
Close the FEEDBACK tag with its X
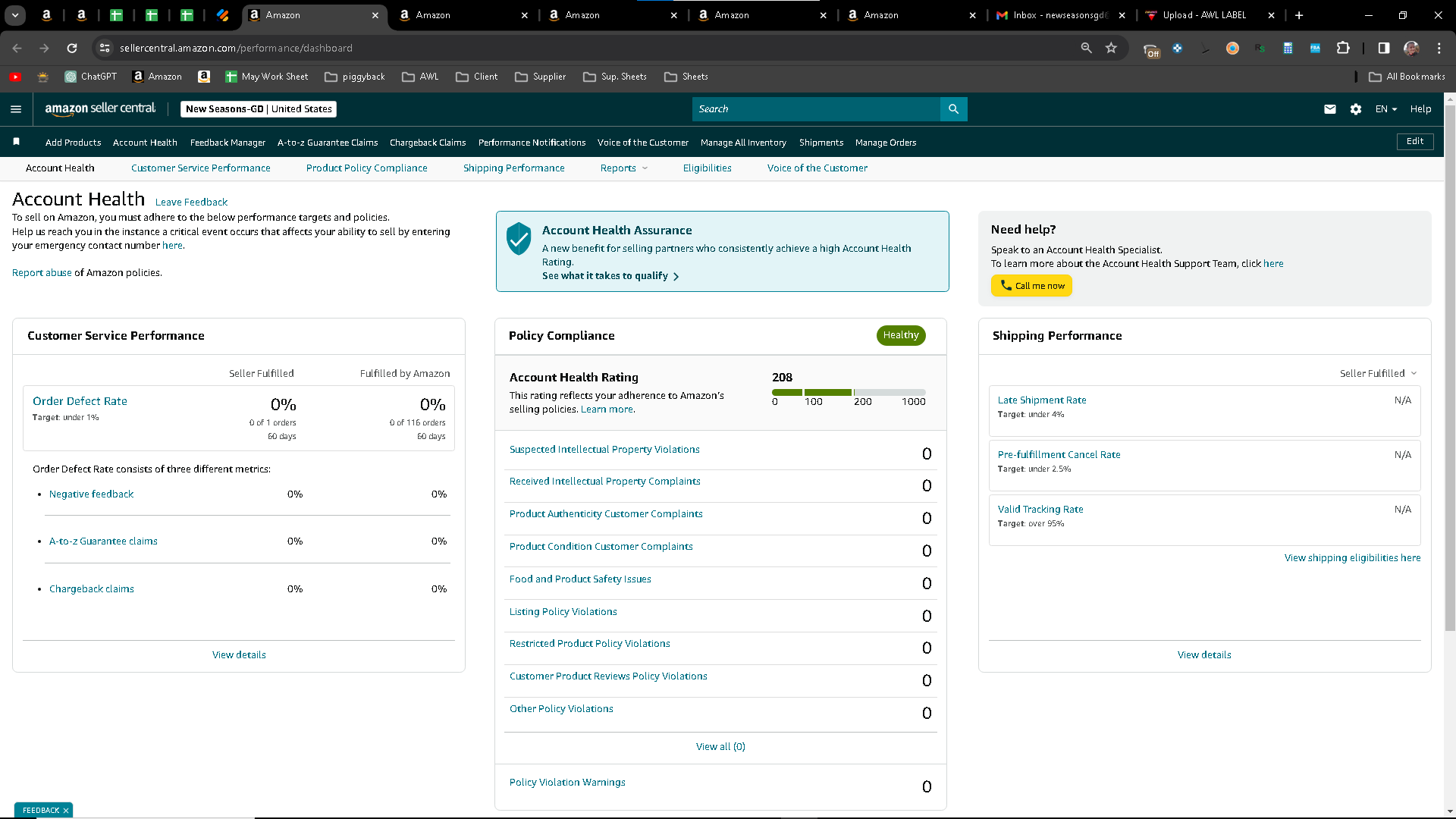[66, 810]
